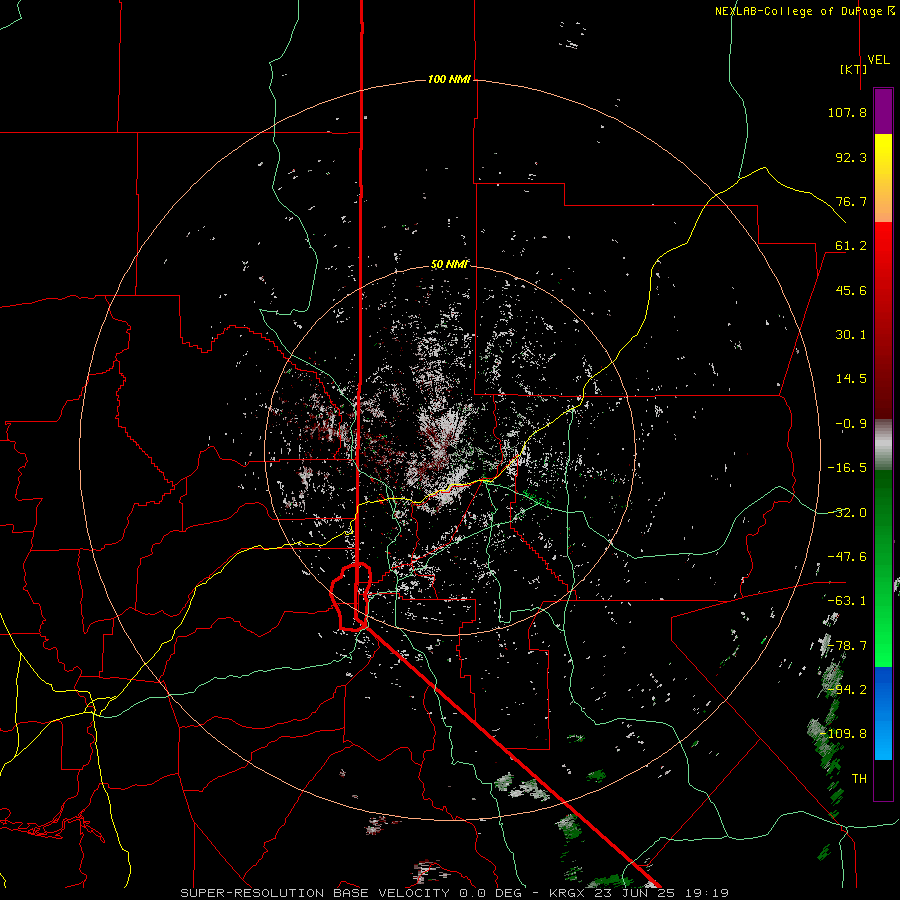Select the 61.2 velocity scale value

coord(851,246)
